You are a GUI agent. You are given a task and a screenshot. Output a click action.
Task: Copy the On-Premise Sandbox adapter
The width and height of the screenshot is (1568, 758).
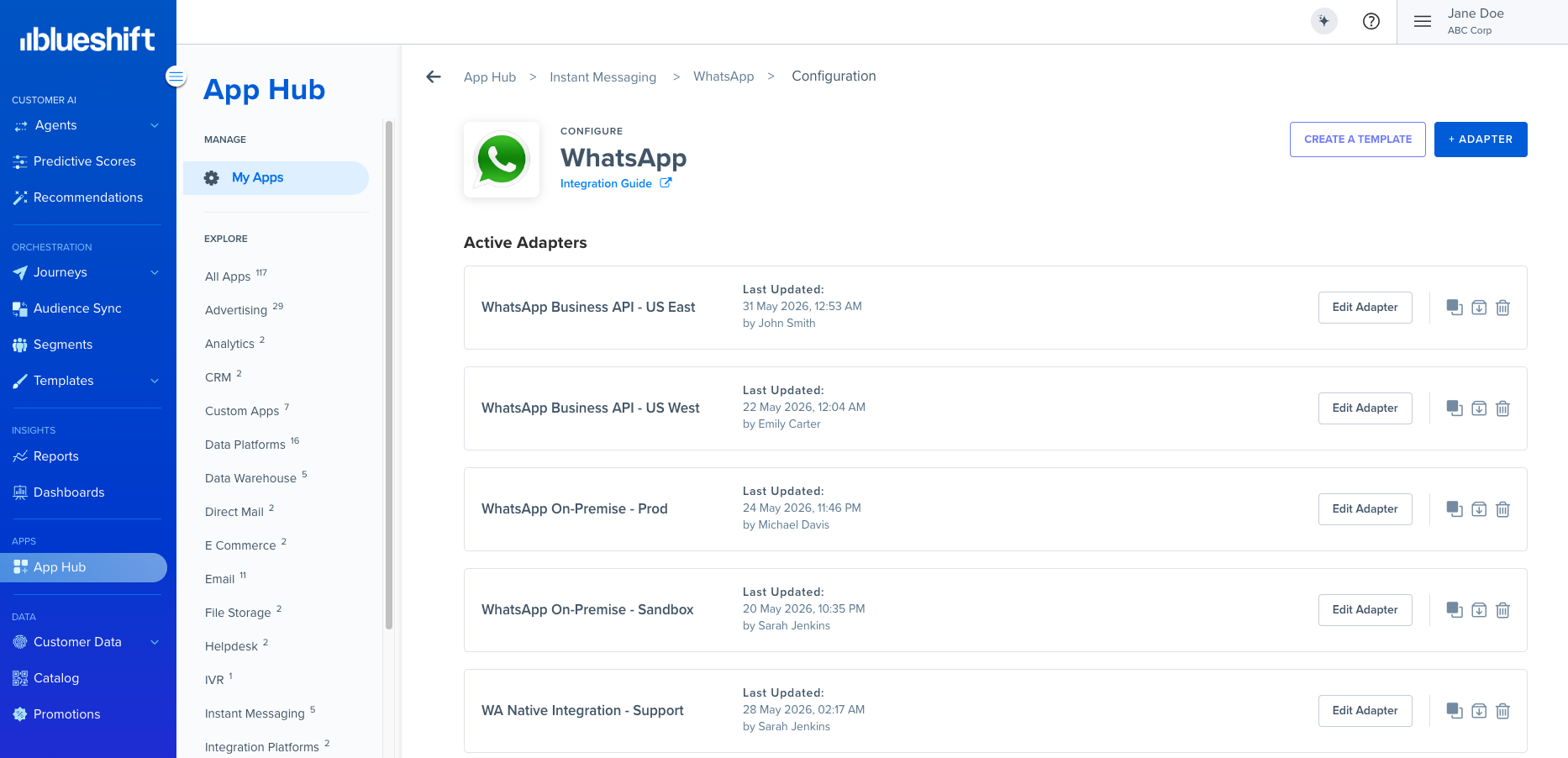point(1455,610)
